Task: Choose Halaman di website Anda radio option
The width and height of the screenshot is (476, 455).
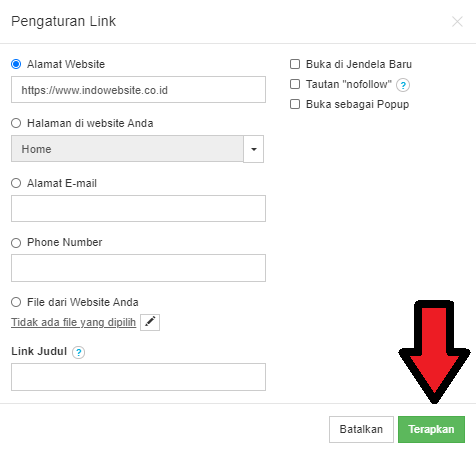Action: (16, 123)
